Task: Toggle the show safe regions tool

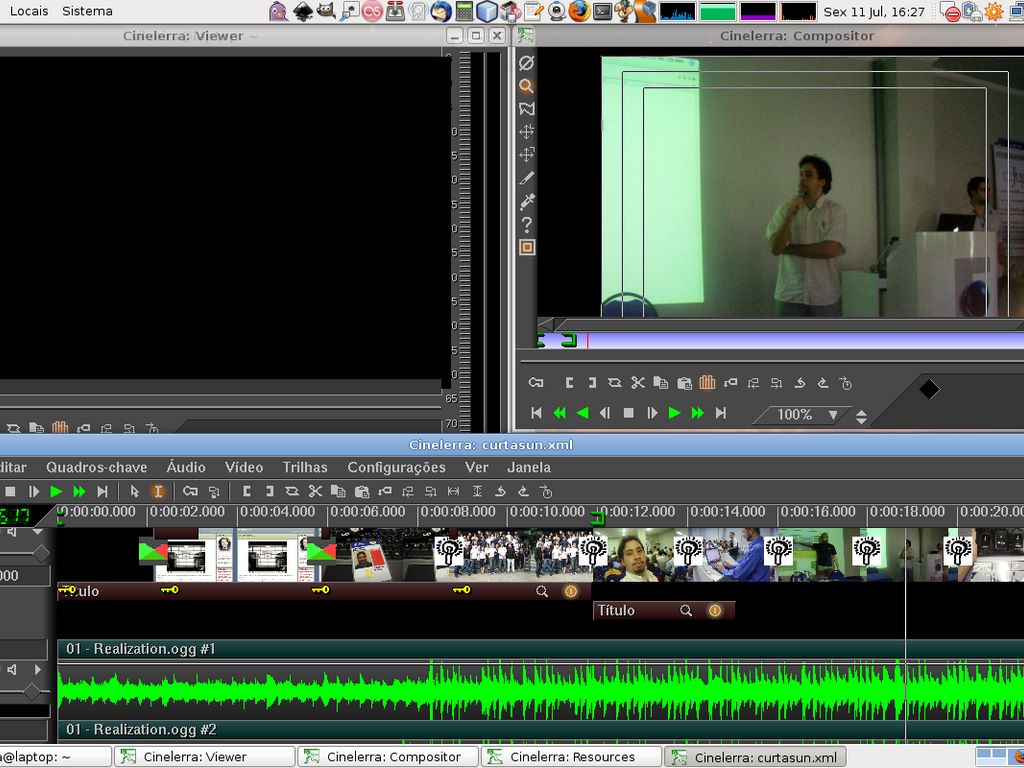Action: coord(527,247)
